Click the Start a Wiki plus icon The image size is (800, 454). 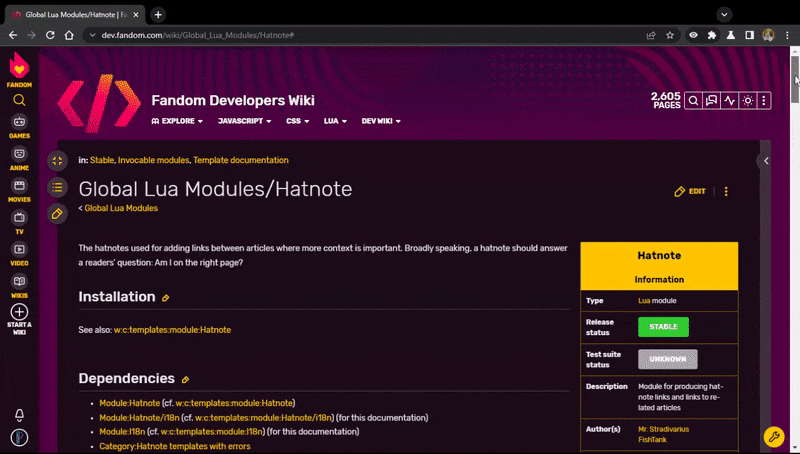(19, 312)
